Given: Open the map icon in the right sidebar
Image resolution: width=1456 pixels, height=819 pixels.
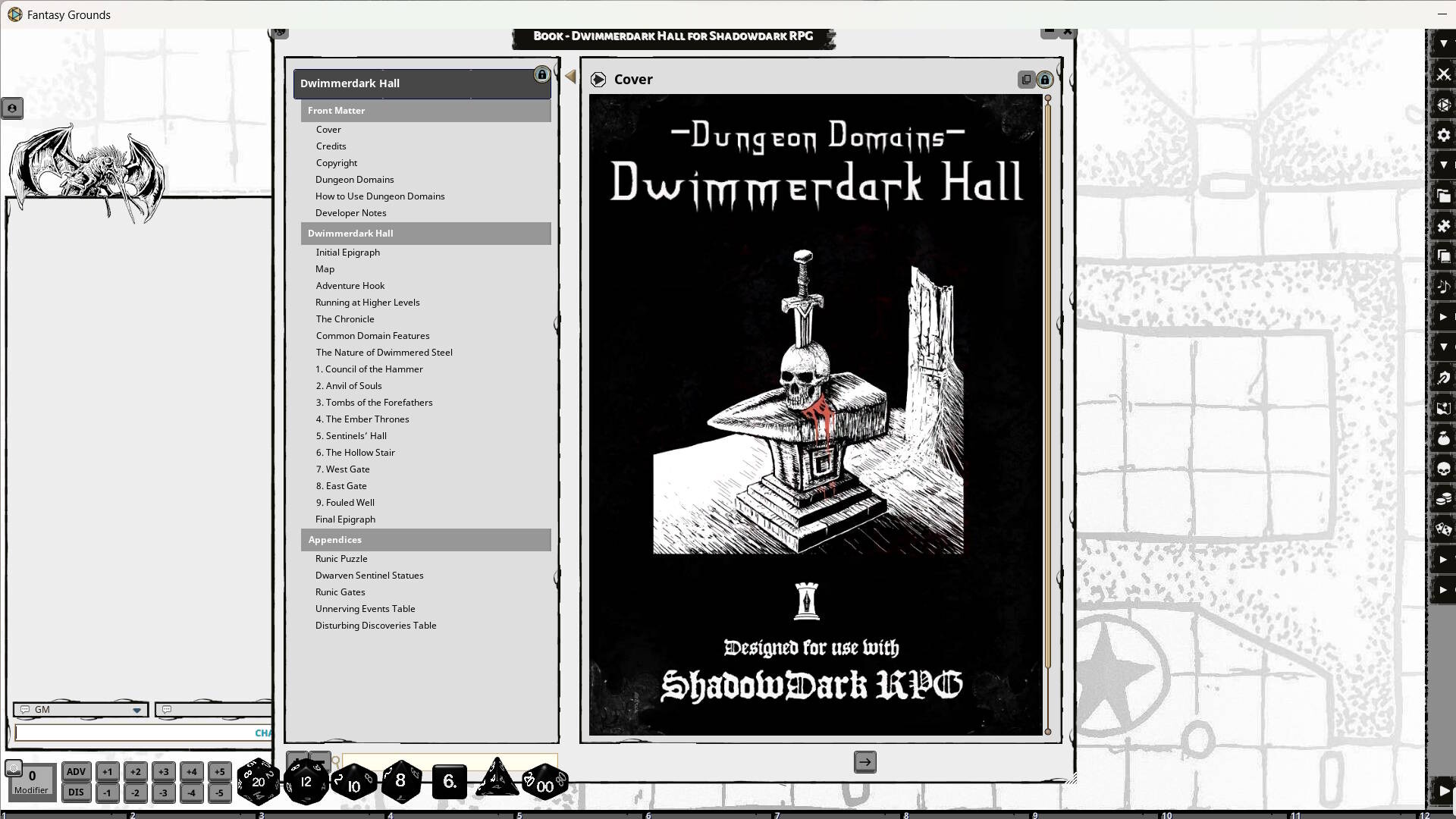Looking at the screenshot, I should click(1444, 408).
